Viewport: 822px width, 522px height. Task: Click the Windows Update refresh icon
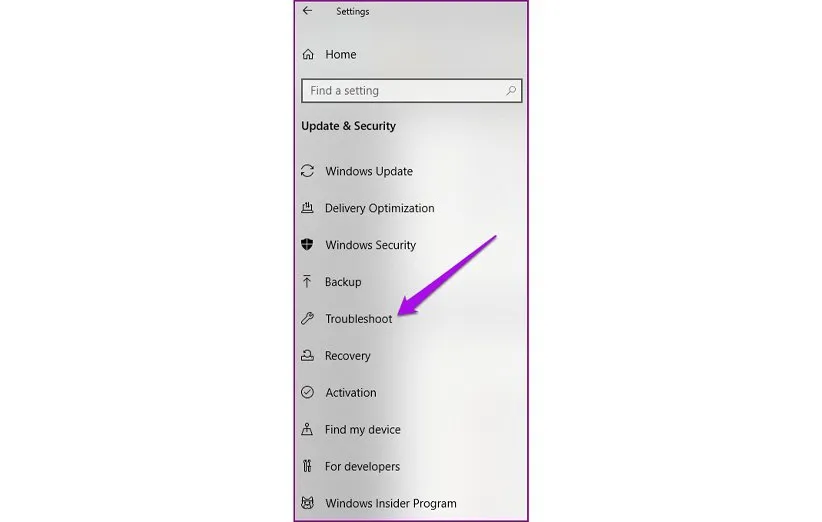pos(307,171)
